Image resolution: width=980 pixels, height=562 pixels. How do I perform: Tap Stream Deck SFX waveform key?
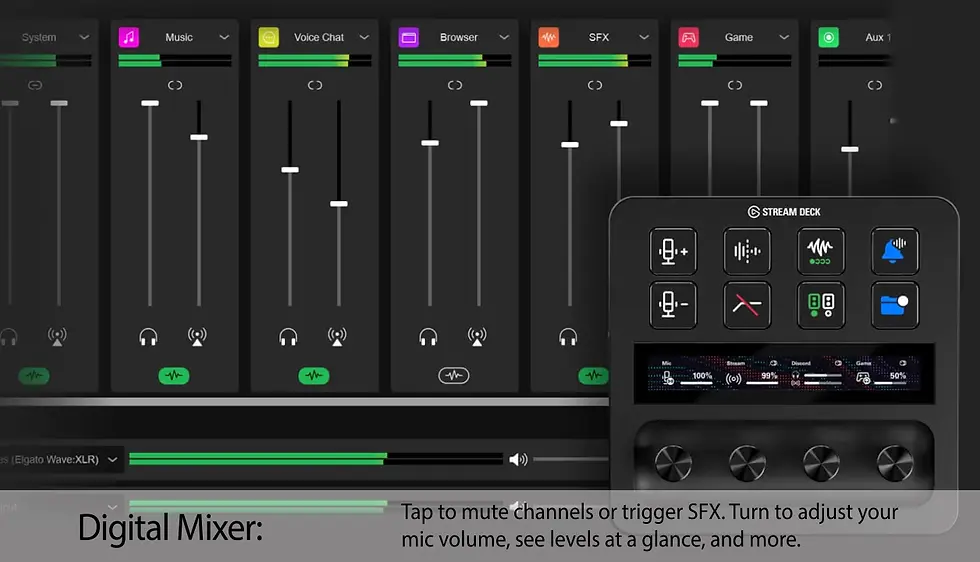coord(821,251)
